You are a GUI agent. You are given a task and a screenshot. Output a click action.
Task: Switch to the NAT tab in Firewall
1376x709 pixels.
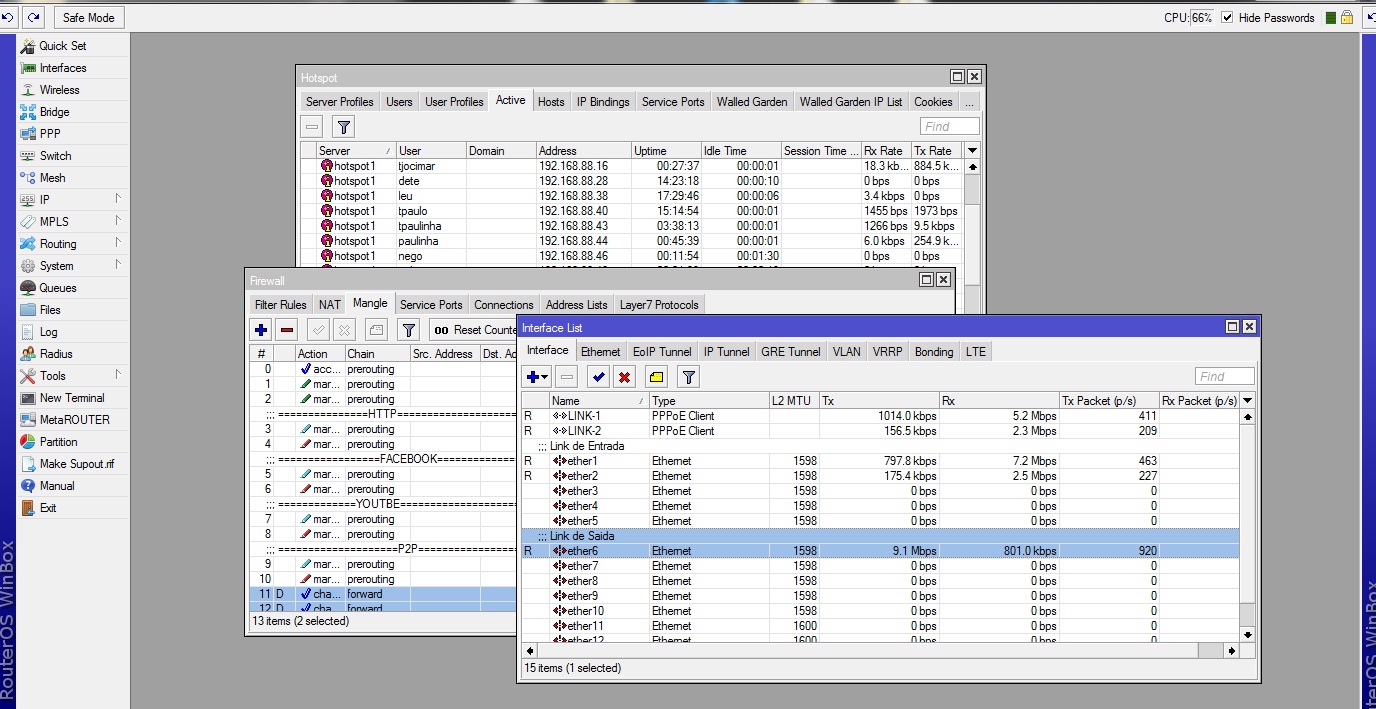[329, 305]
